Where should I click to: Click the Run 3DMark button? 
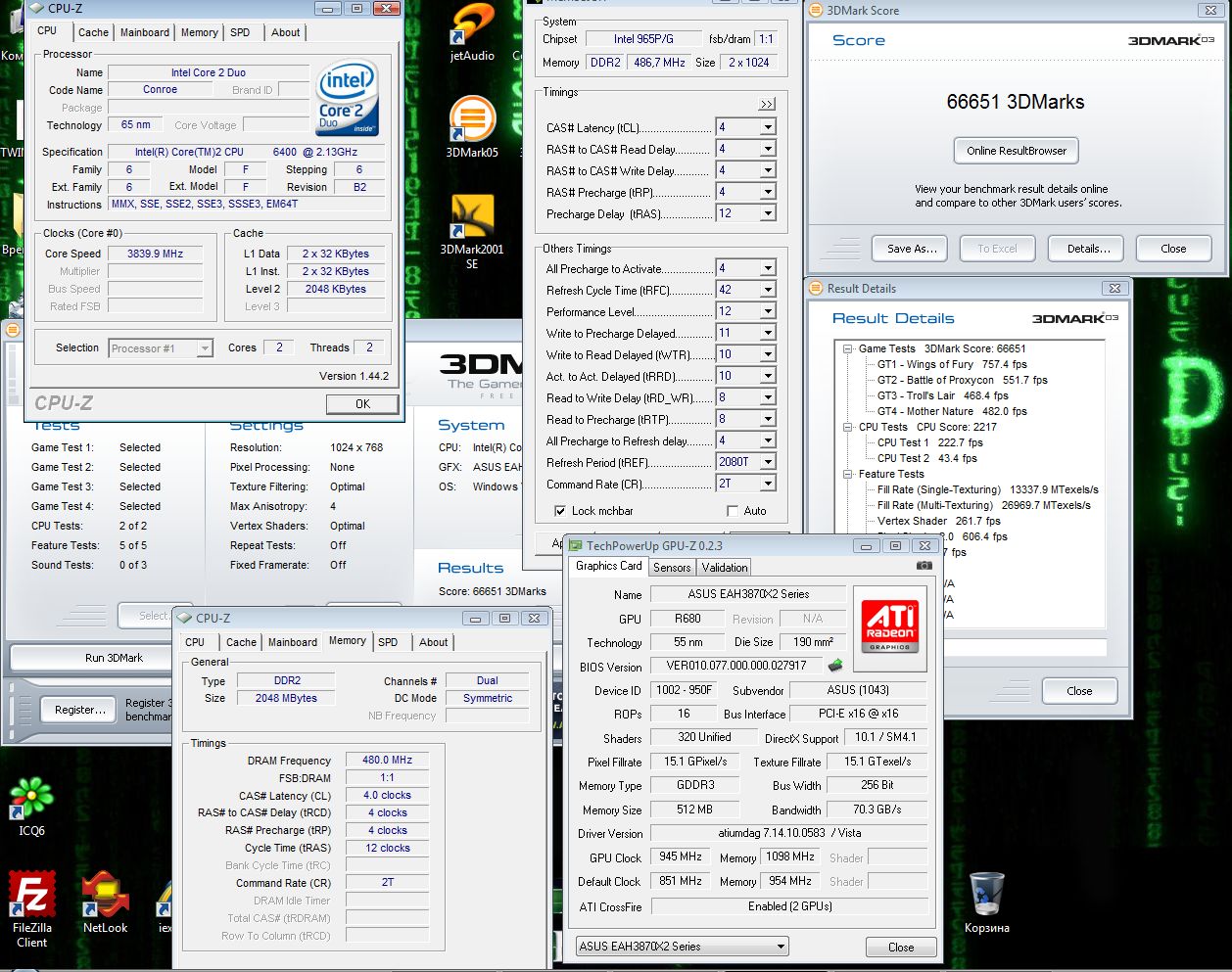click(x=114, y=658)
